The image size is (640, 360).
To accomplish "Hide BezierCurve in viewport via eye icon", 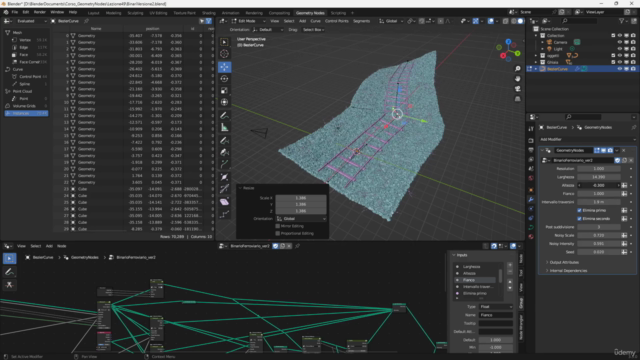I will pyautogui.click(x=620, y=69).
